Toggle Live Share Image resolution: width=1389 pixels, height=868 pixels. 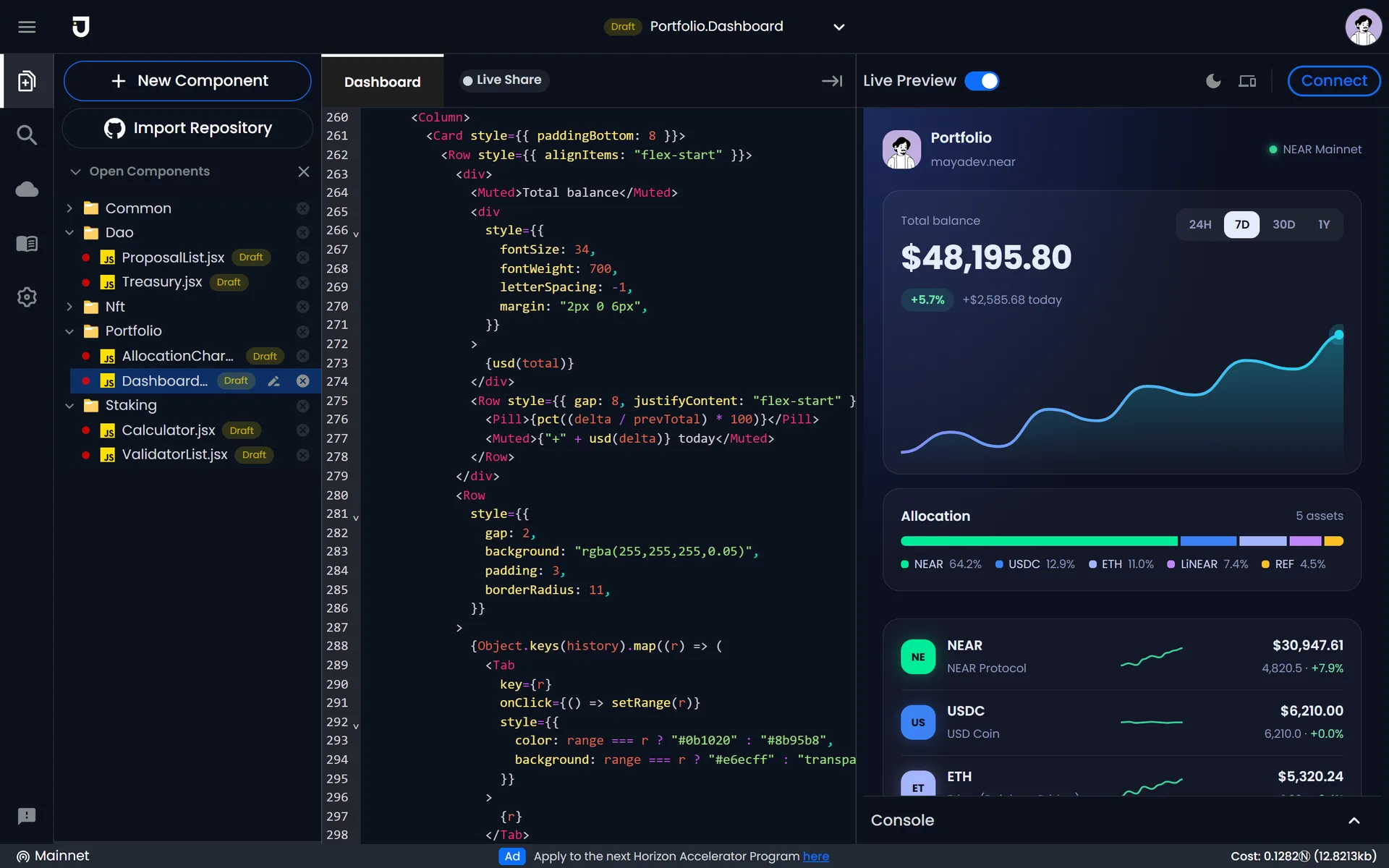[503, 80]
